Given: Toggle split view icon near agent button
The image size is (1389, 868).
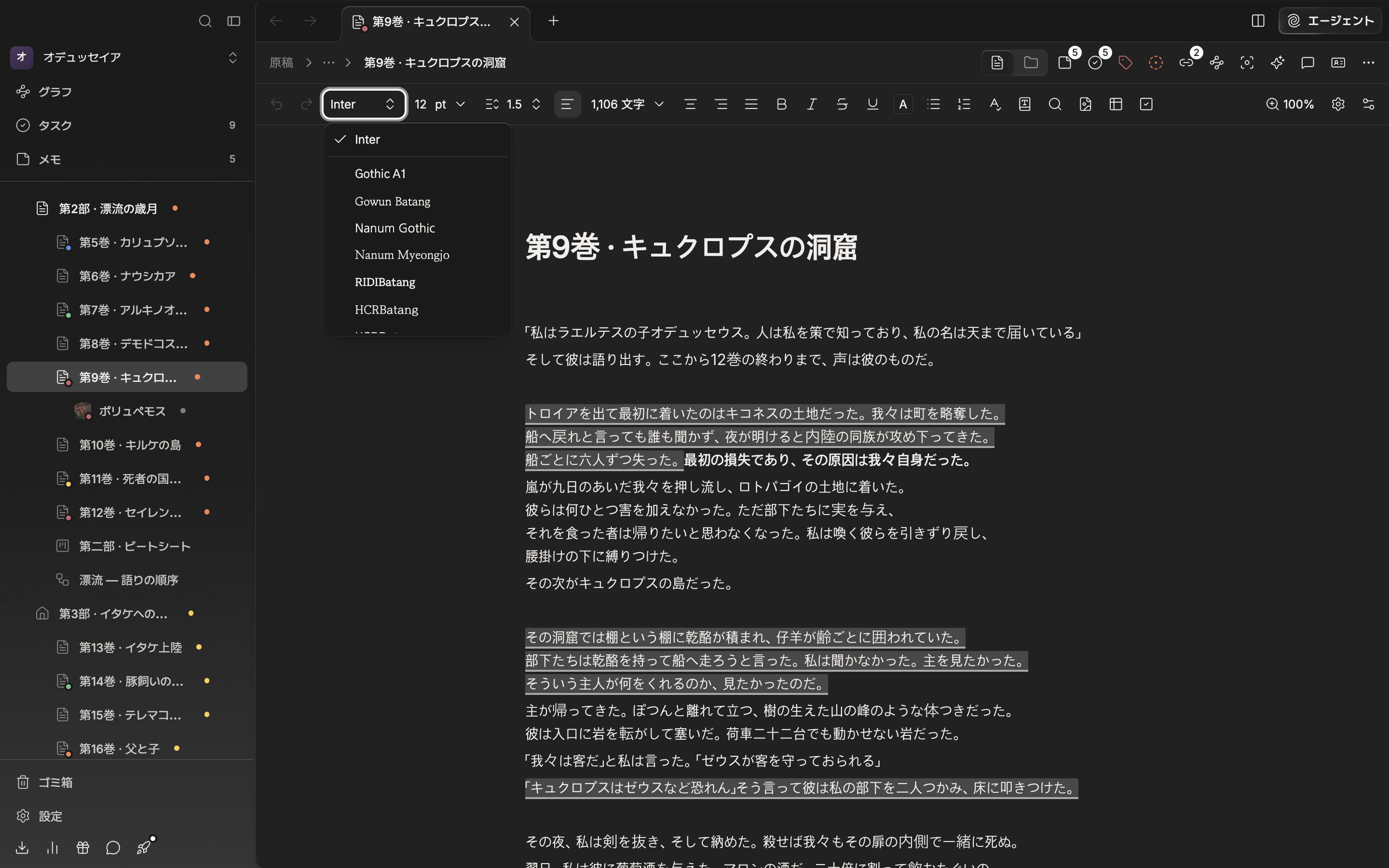Looking at the screenshot, I should (1257, 21).
